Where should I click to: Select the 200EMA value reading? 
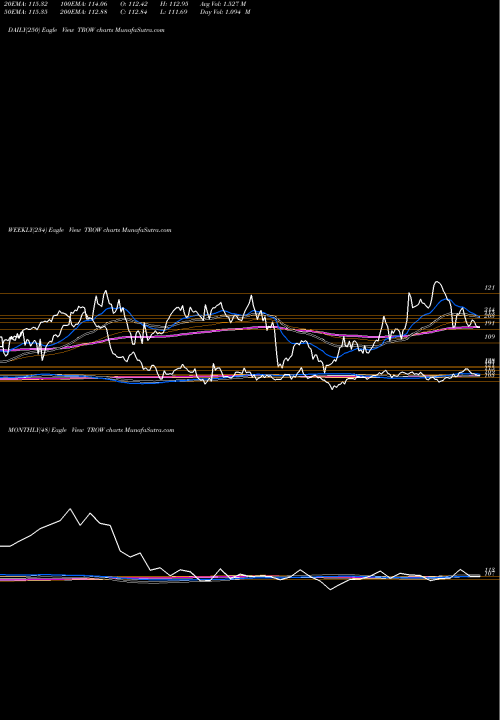pos(83,12)
